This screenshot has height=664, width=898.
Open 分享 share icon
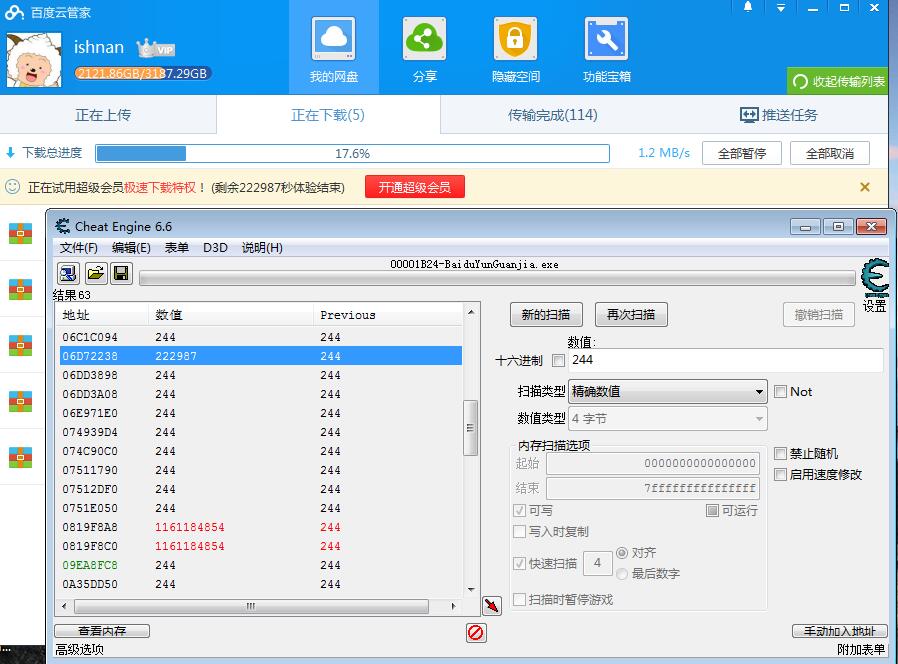[x=424, y=38]
